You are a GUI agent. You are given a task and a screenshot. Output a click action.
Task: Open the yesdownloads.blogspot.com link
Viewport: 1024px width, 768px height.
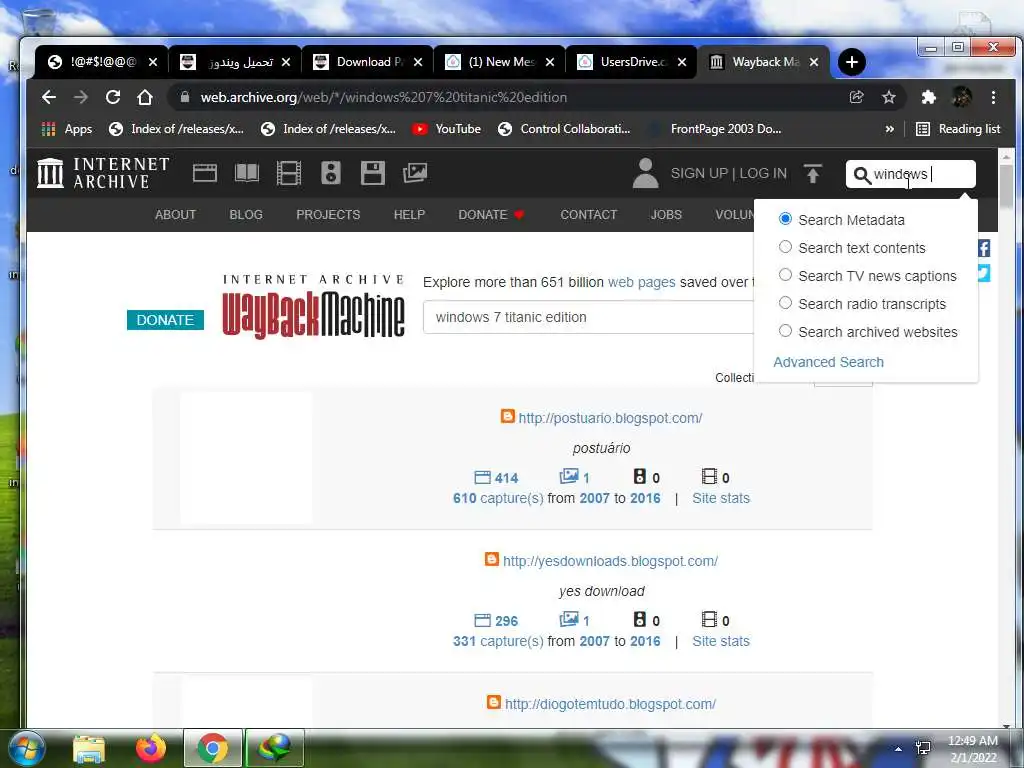point(610,561)
